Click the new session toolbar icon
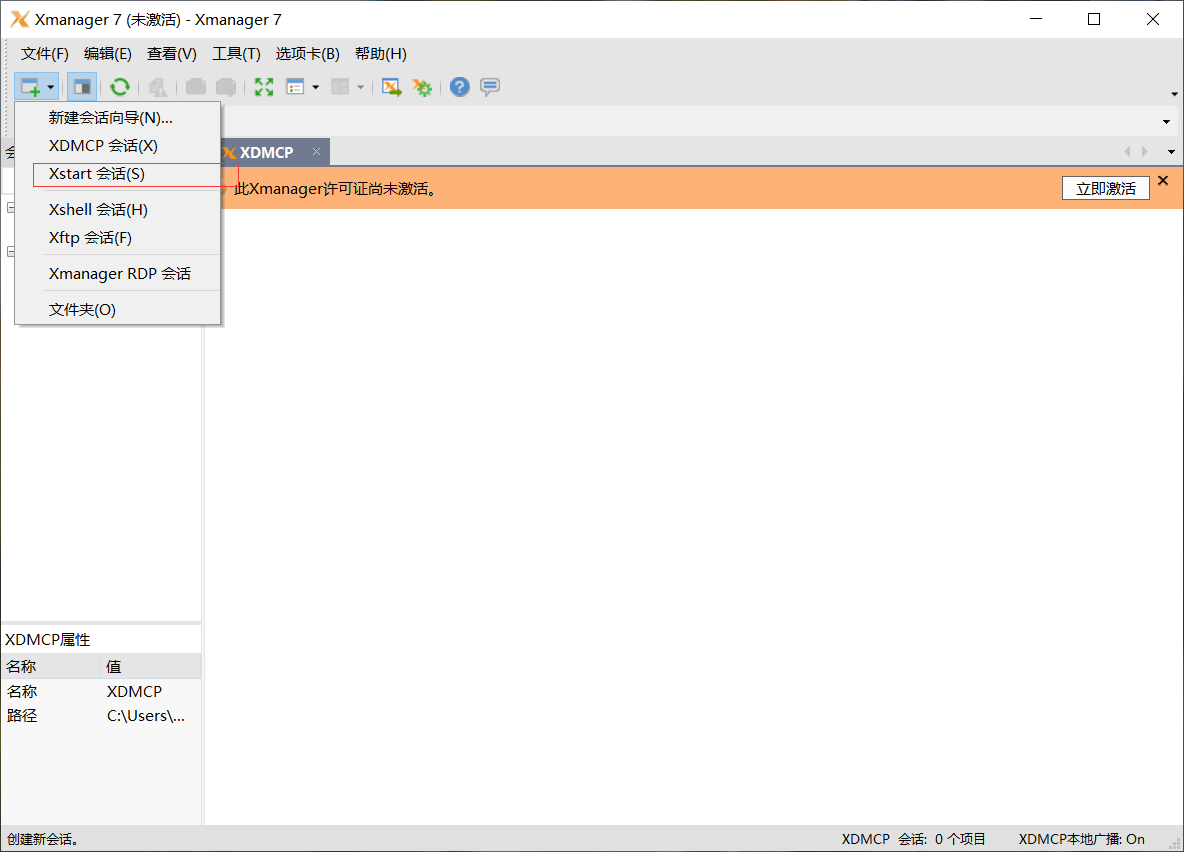 (x=29, y=87)
